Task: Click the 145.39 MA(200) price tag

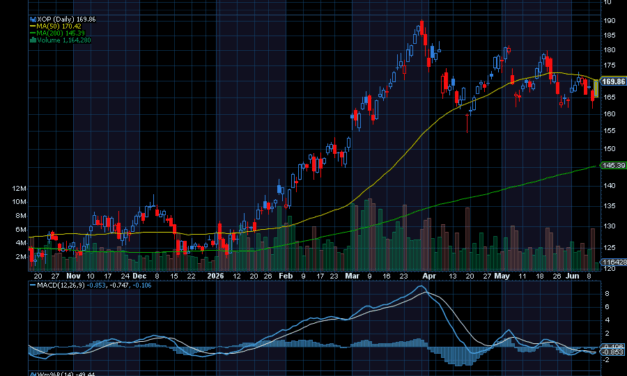Action: [613, 166]
